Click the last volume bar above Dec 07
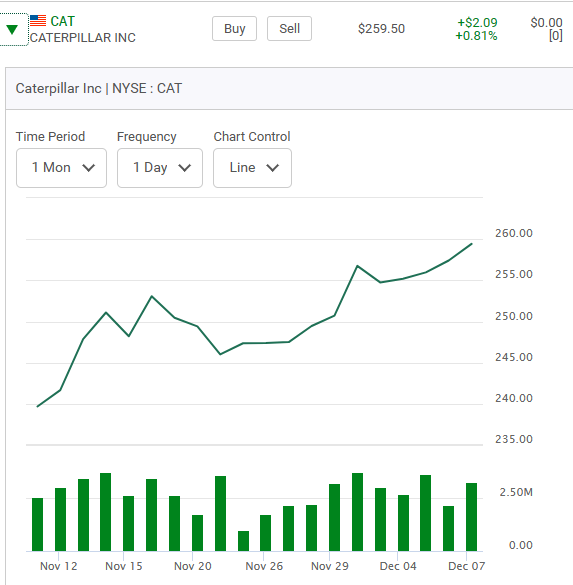 coord(472,517)
